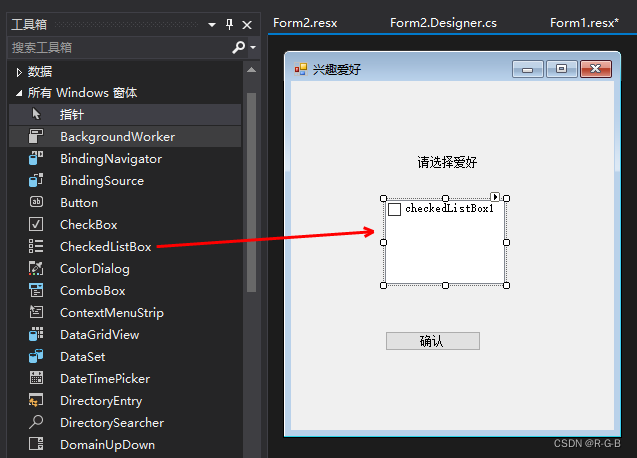Screen dimensions: 637x458
Task: Select the Button toolbox item
Action: (125, 202)
